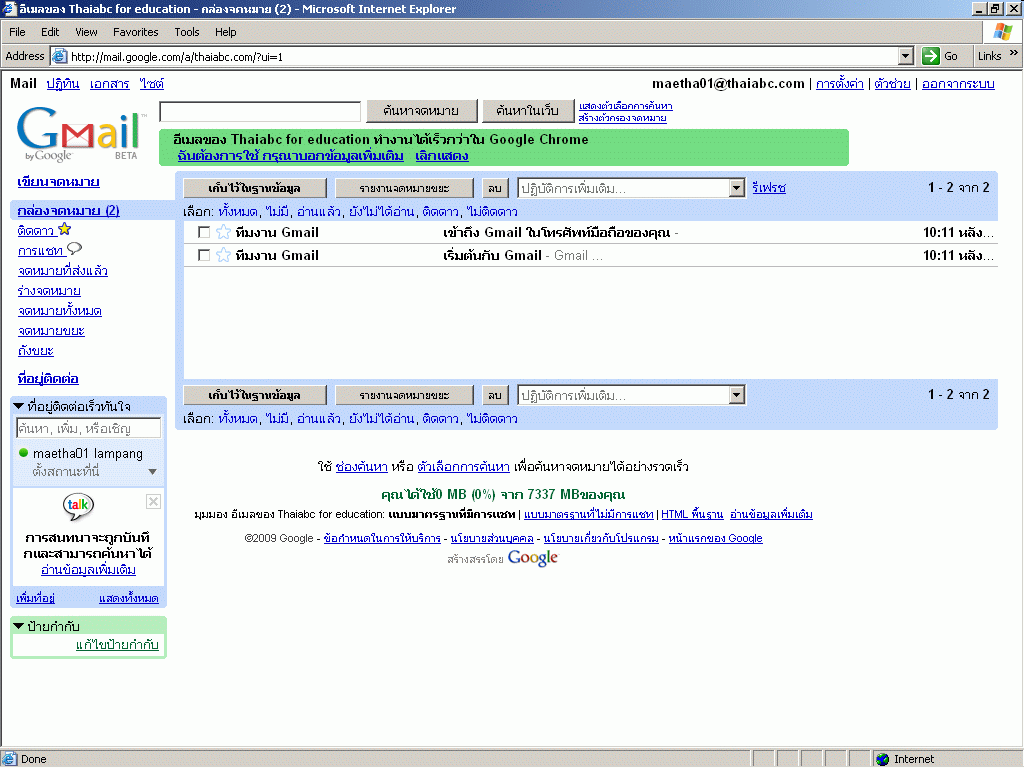Click the chat bubble icon in sidebar
The width and height of the screenshot is (1024, 768).
pos(74,249)
